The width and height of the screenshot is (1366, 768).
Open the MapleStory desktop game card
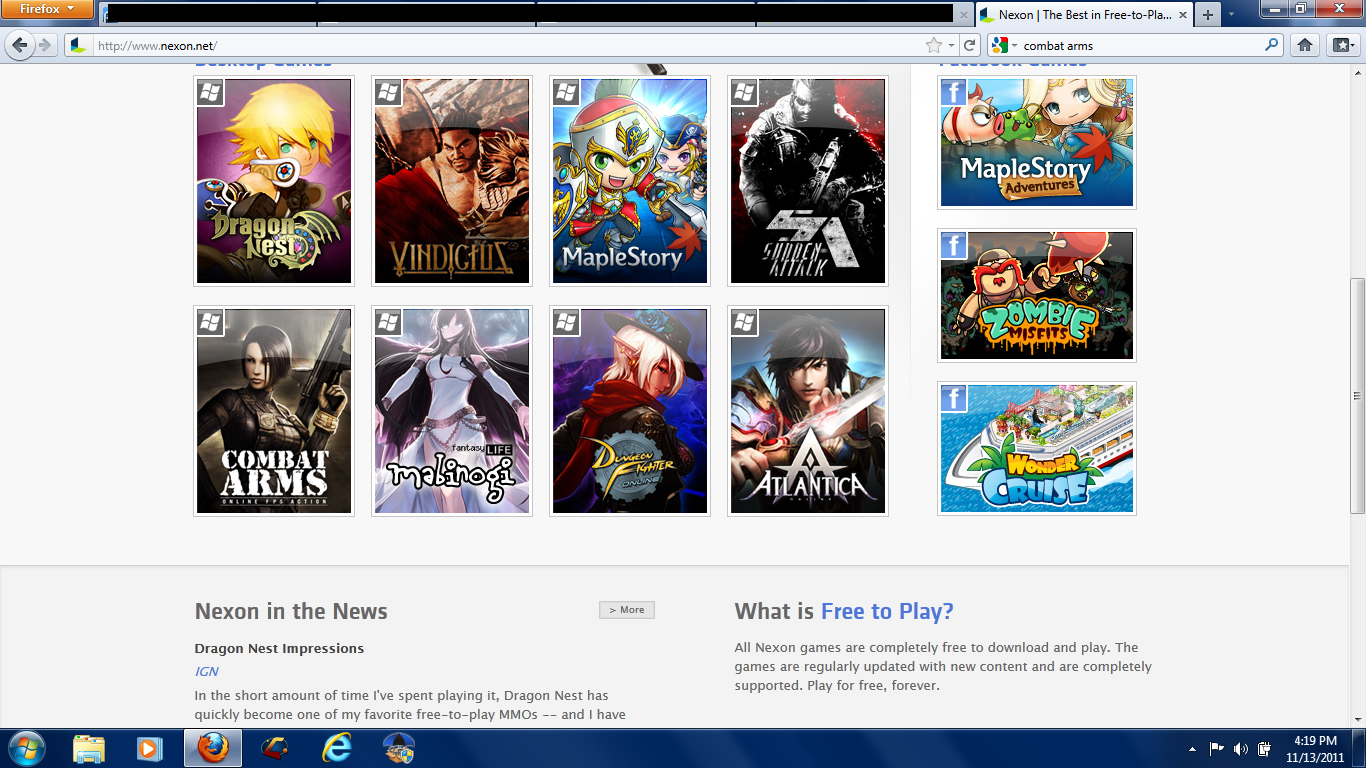pyautogui.click(x=630, y=181)
